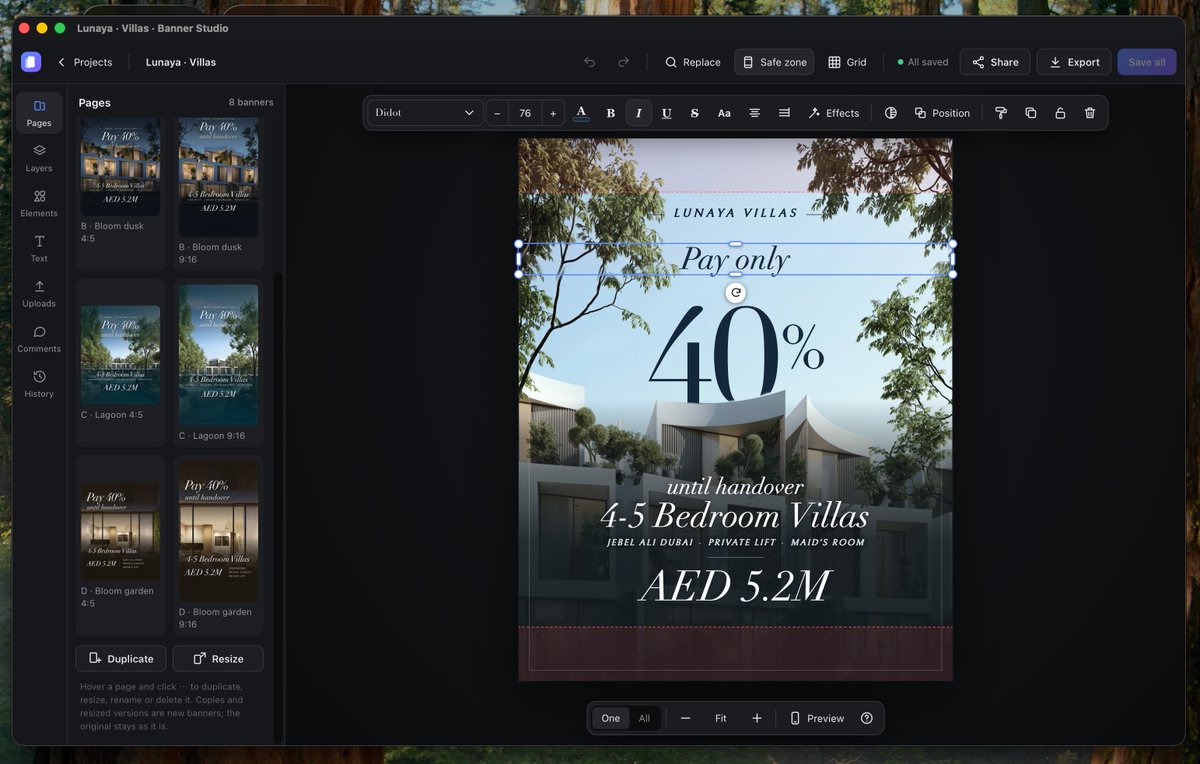Toggle the Grid overlay

click(x=847, y=62)
